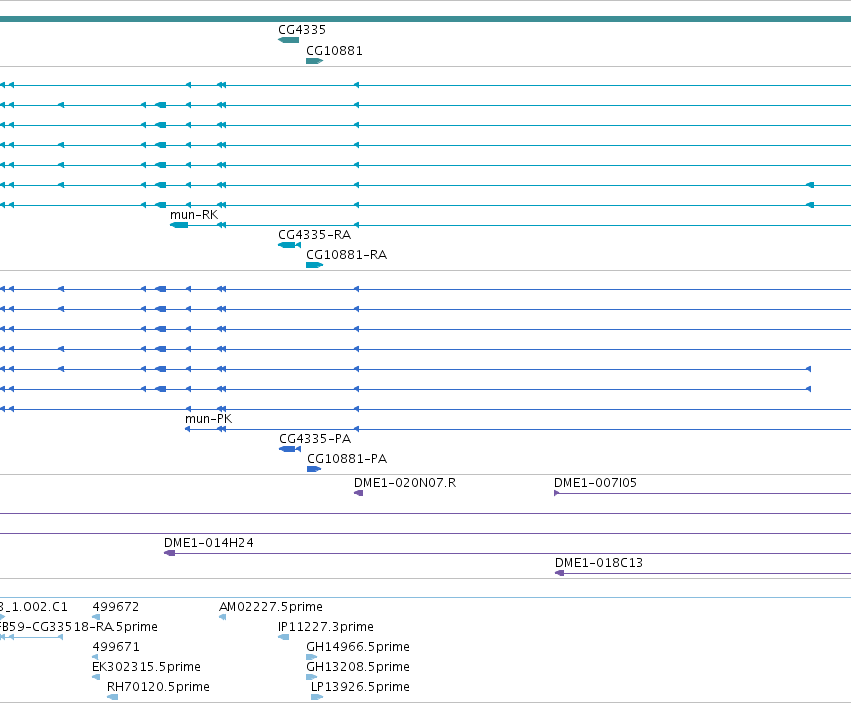This screenshot has width=851, height=703.
Task: Select the AM02227.5prime EST label
Action: tap(271, 606)
